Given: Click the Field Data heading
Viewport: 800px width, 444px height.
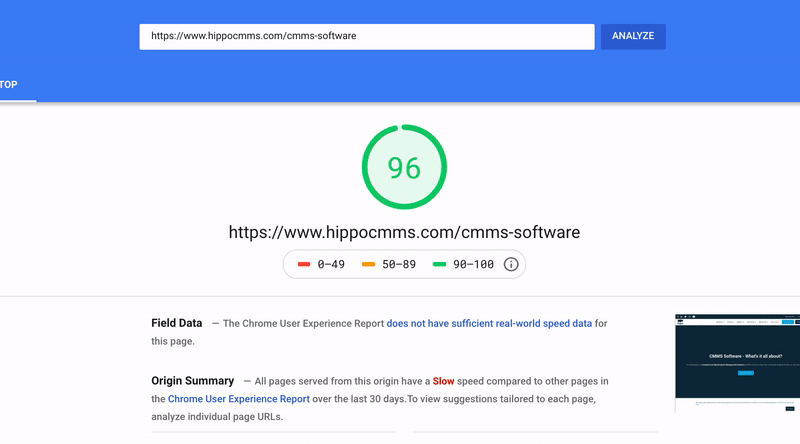Looking at the screenshot, I should [x=177, y=323].
